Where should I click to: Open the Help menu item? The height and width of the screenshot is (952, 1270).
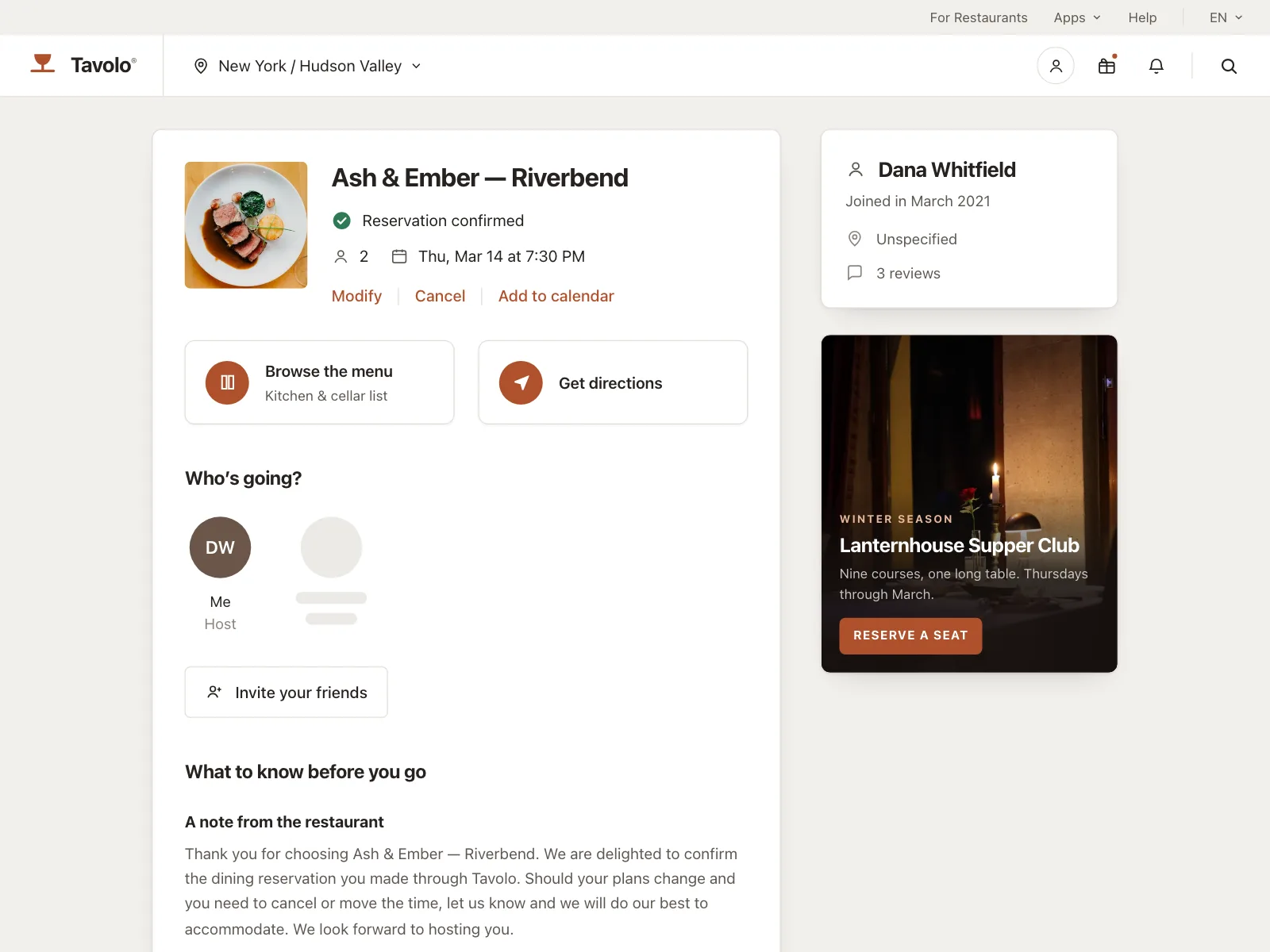click(x=1142, y=17)
